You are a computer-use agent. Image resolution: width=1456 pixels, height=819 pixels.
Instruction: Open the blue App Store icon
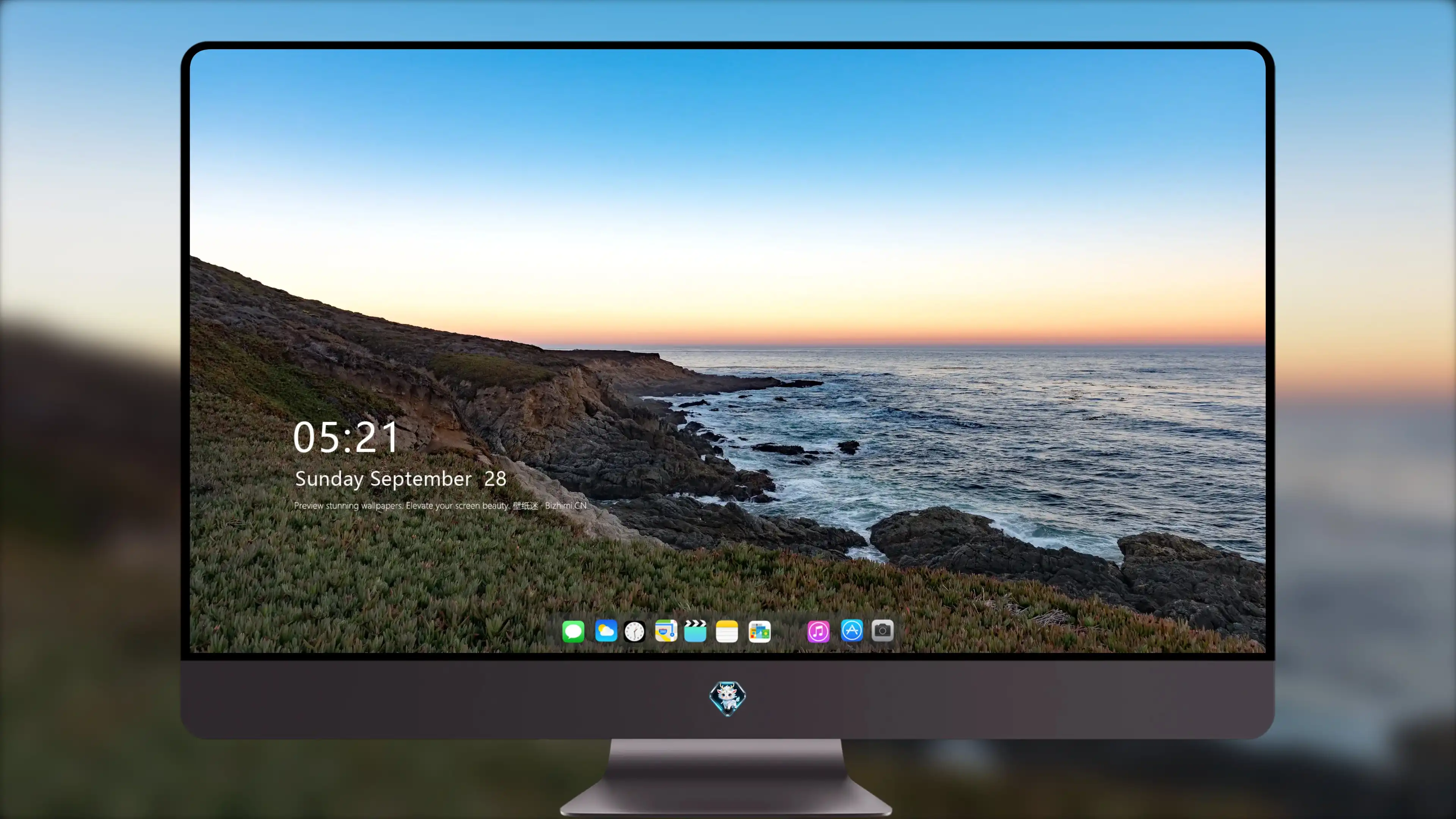point(852,631)
